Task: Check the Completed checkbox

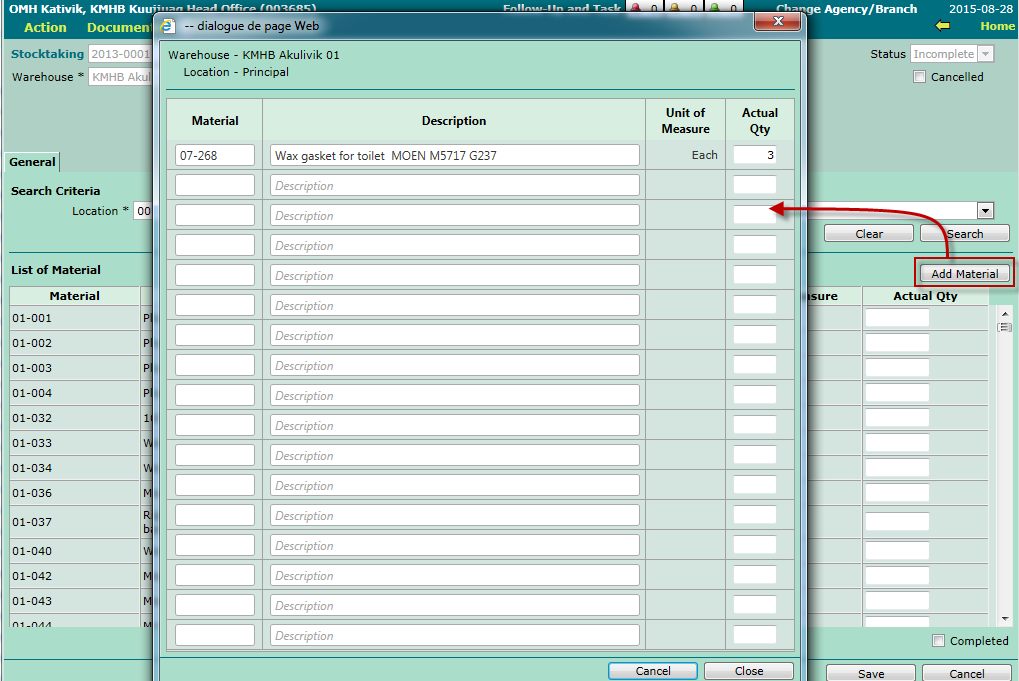Action: [938, 641]
